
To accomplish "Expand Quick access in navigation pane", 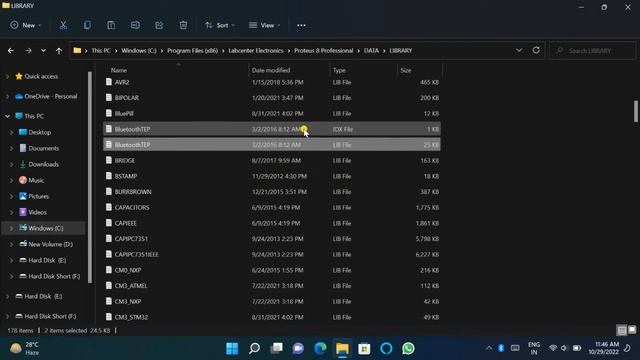I will (7, 76).
